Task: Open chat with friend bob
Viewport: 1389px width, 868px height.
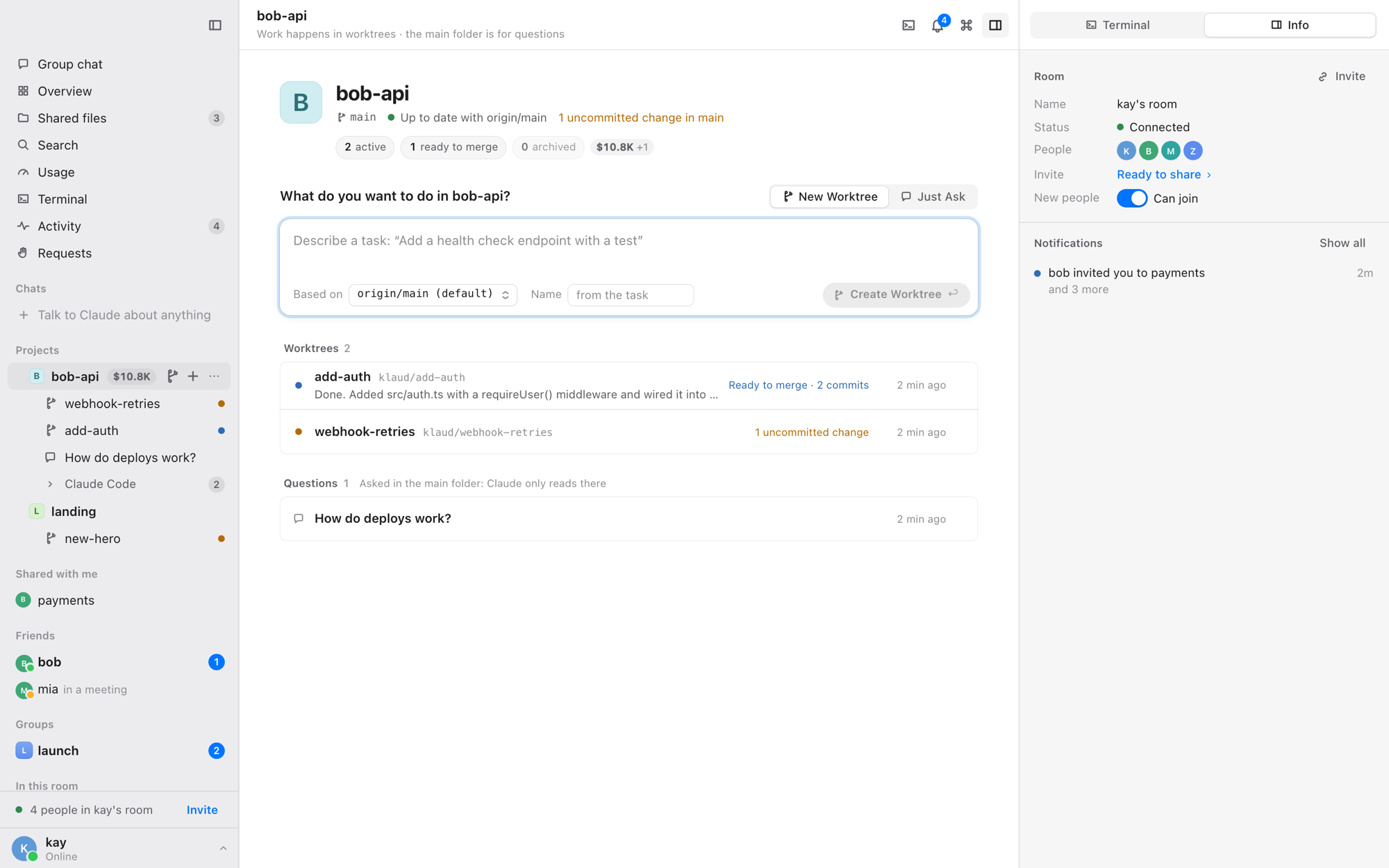Action: pos(119,662)
